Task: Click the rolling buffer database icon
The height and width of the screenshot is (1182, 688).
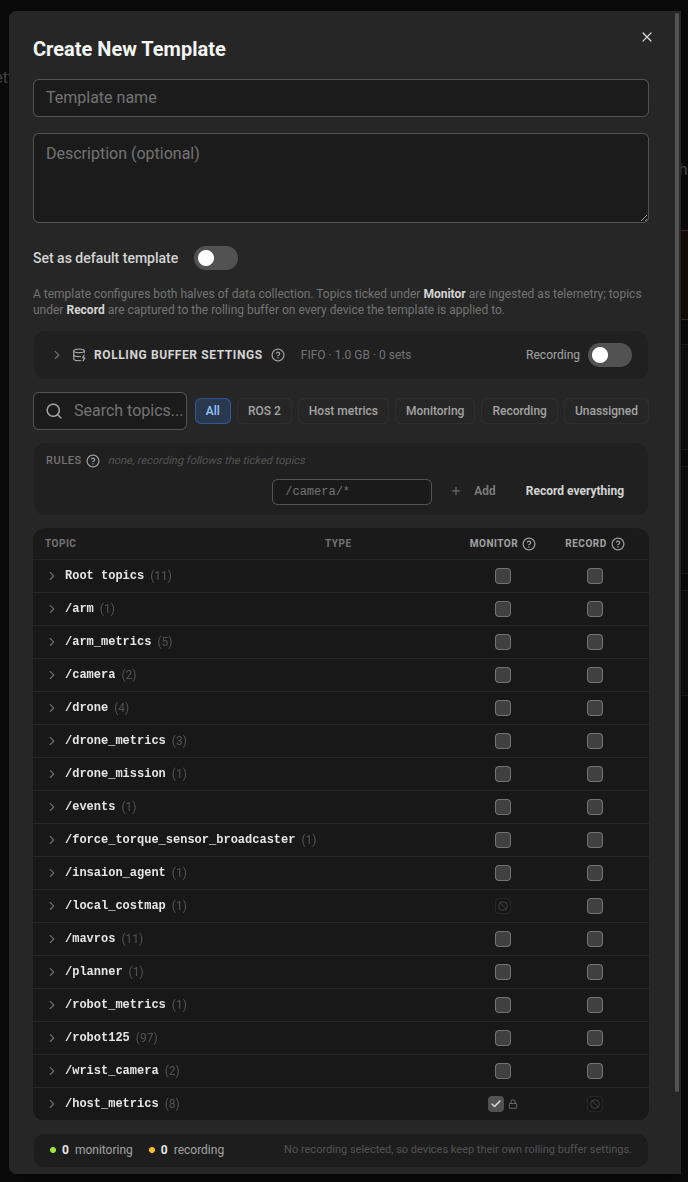Action: tap(78, 355)
